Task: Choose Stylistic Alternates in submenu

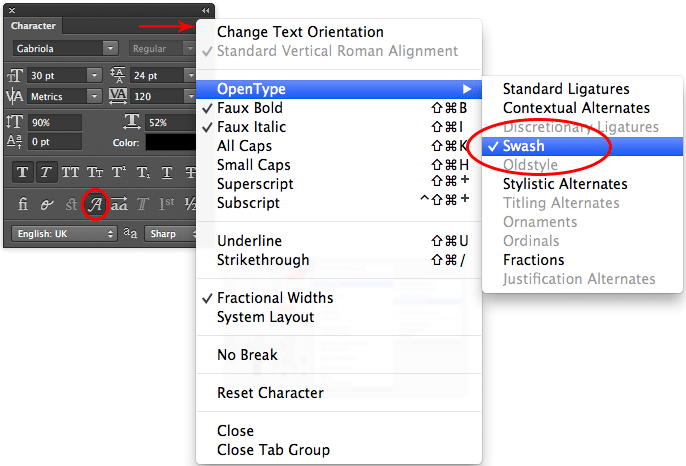Action: click(565, 184)
